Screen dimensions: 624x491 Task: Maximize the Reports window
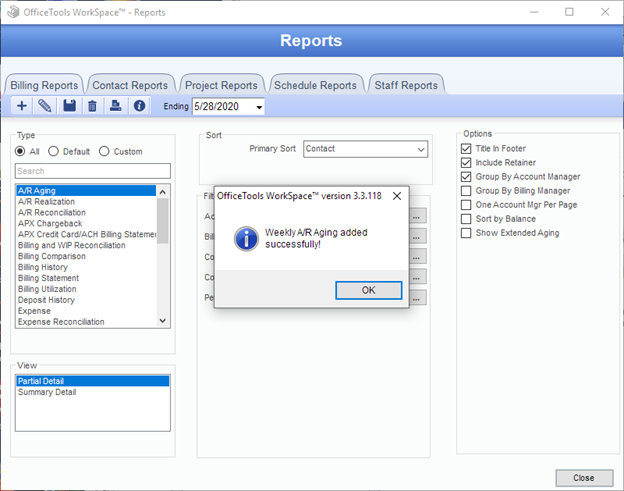click(x=569, y=12)
